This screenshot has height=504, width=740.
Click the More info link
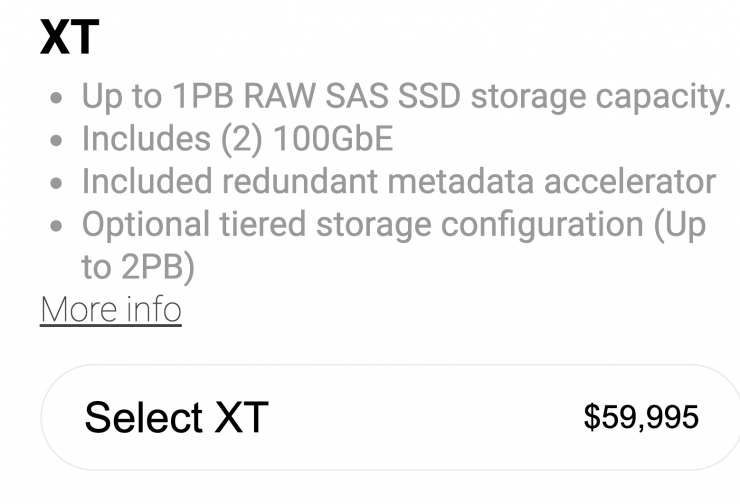coord(110,309)
